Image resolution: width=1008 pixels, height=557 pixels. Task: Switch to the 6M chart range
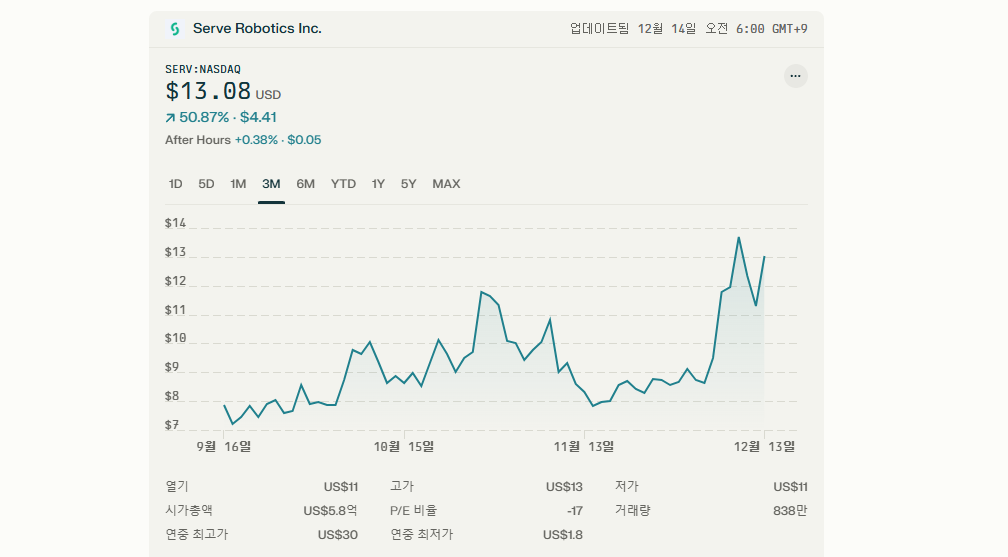point(305,184)
